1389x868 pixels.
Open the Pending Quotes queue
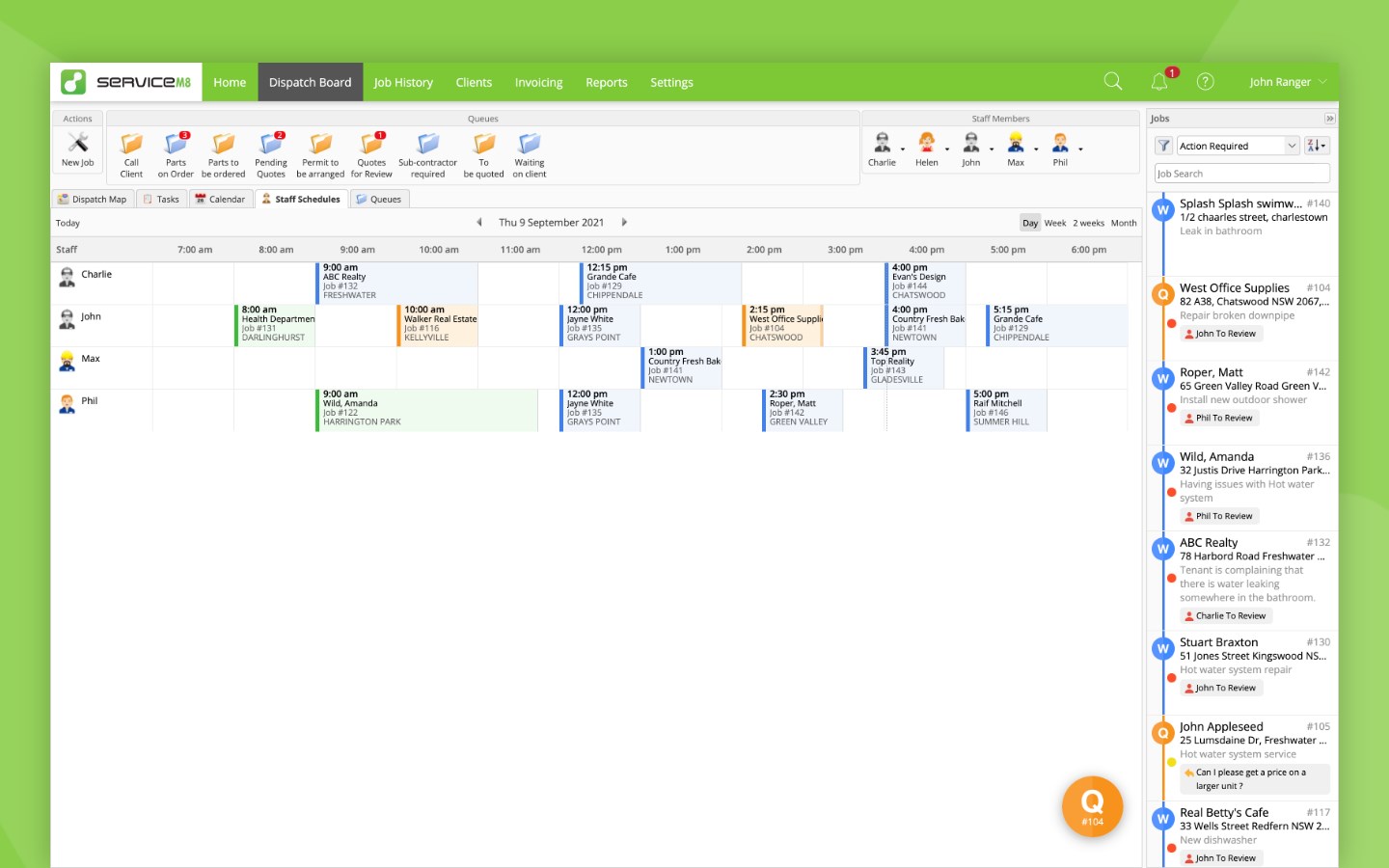(271, 154)
